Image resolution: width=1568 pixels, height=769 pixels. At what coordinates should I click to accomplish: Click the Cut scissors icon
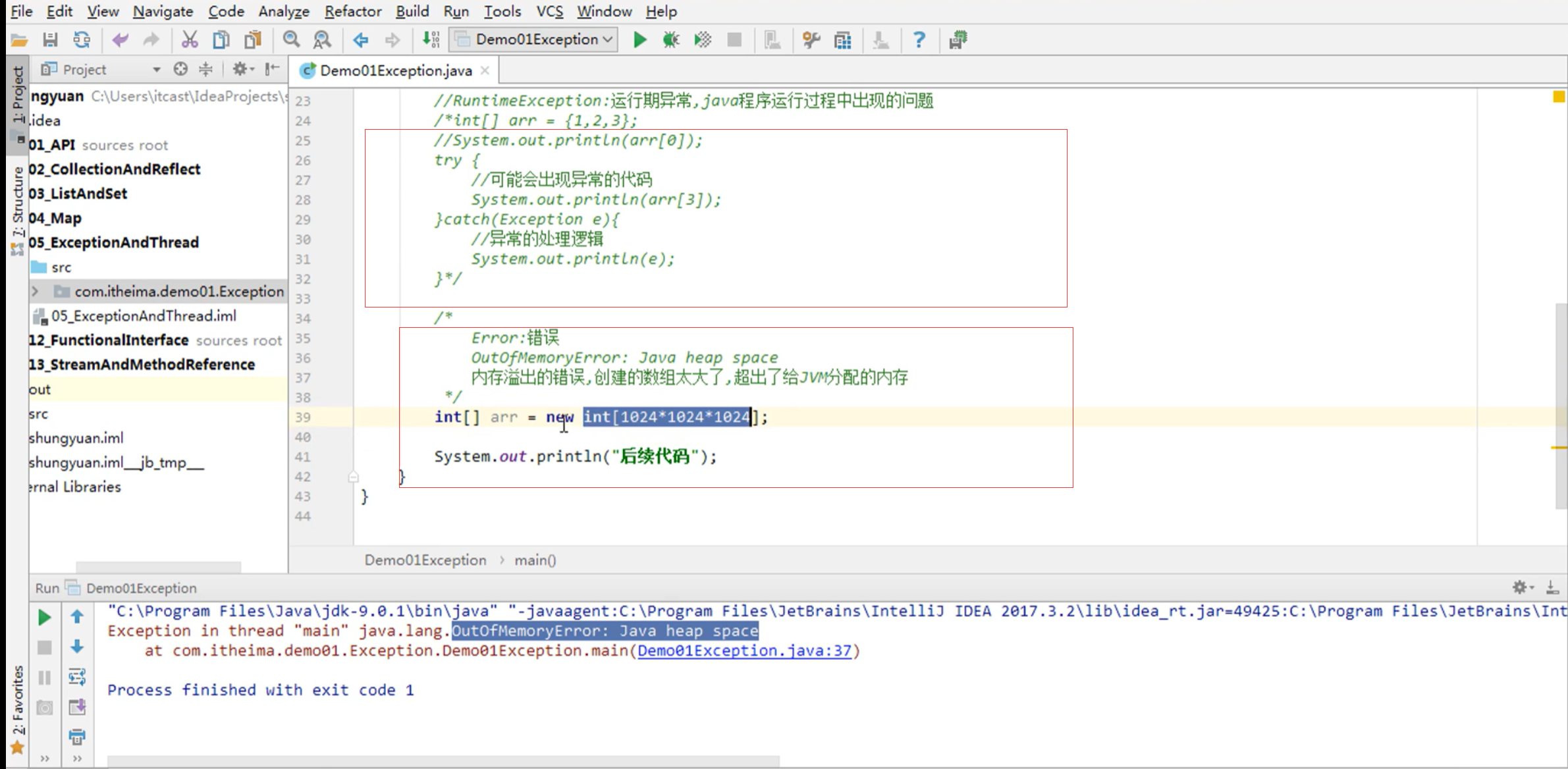tap(189, 40)
